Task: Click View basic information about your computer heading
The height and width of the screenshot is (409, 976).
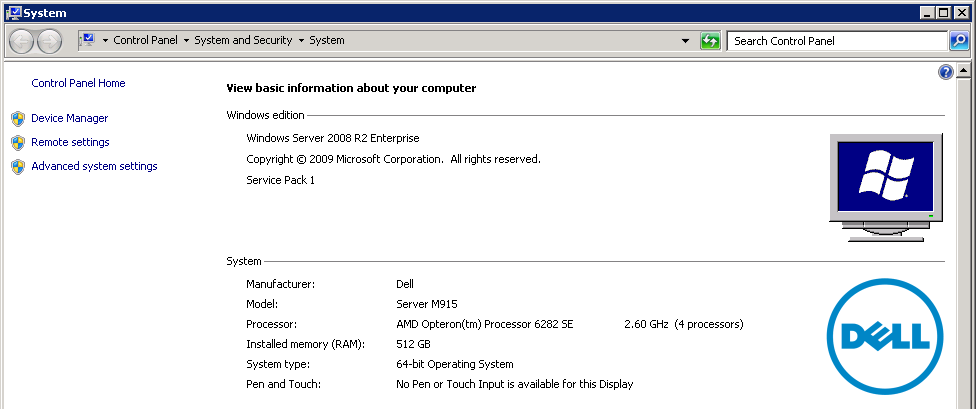Action: click(x=351, y=88)
